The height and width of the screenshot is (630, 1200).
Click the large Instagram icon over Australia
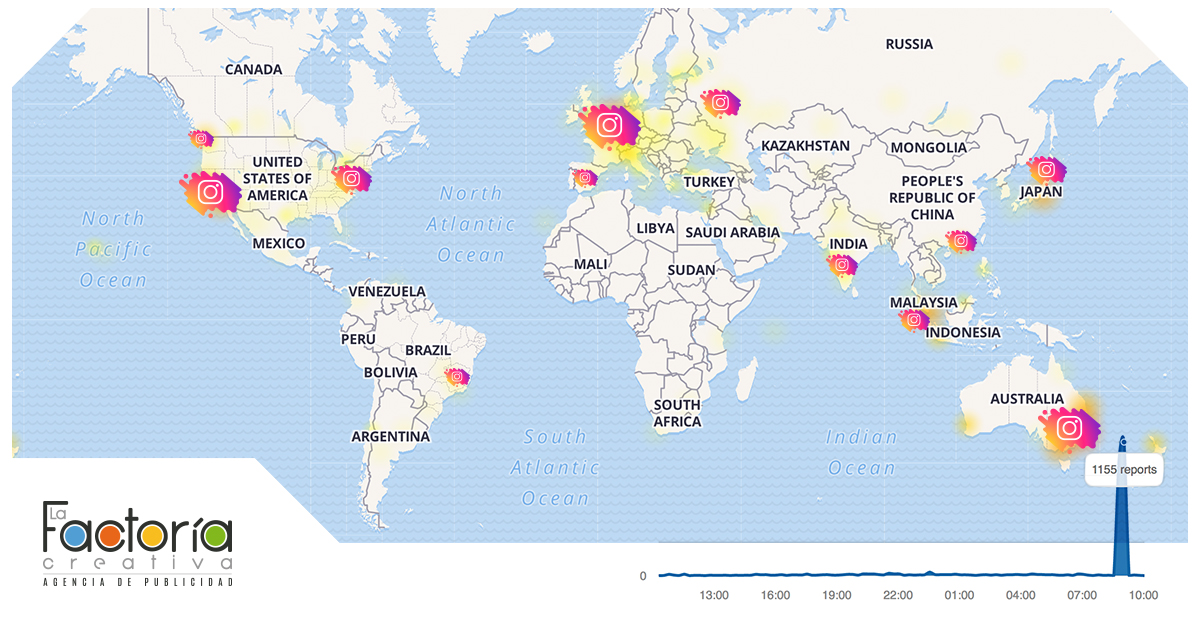(1069, 429)
